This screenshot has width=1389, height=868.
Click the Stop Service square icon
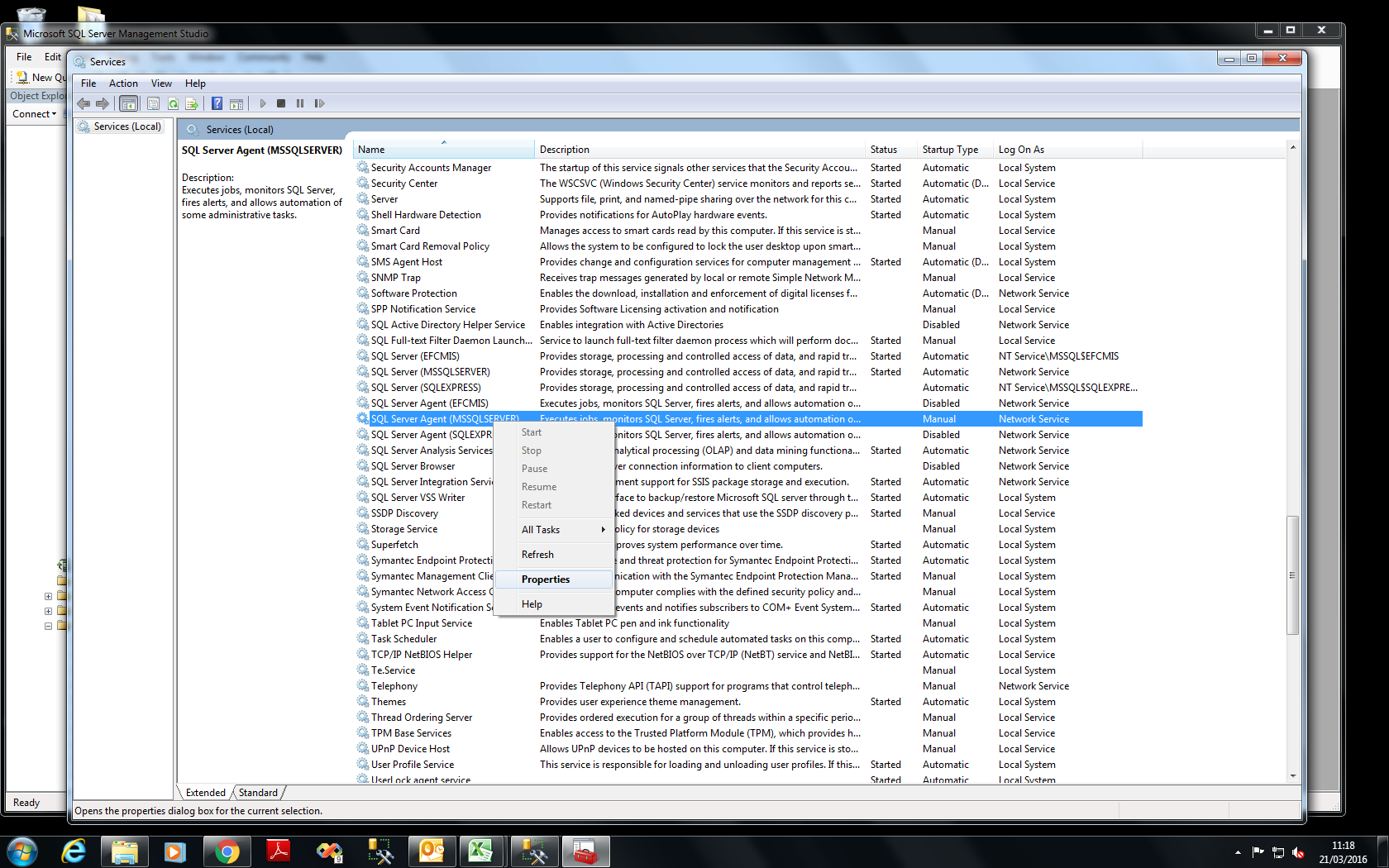click(x=281, y=103)
